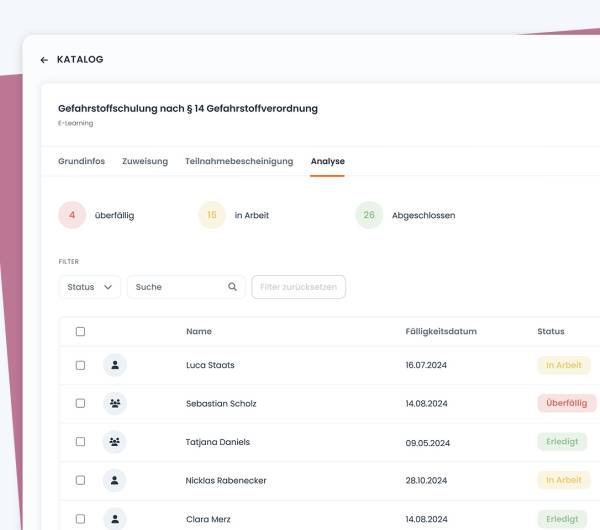Click the yellow in Arbeit count badge

(x=212, y=215)
